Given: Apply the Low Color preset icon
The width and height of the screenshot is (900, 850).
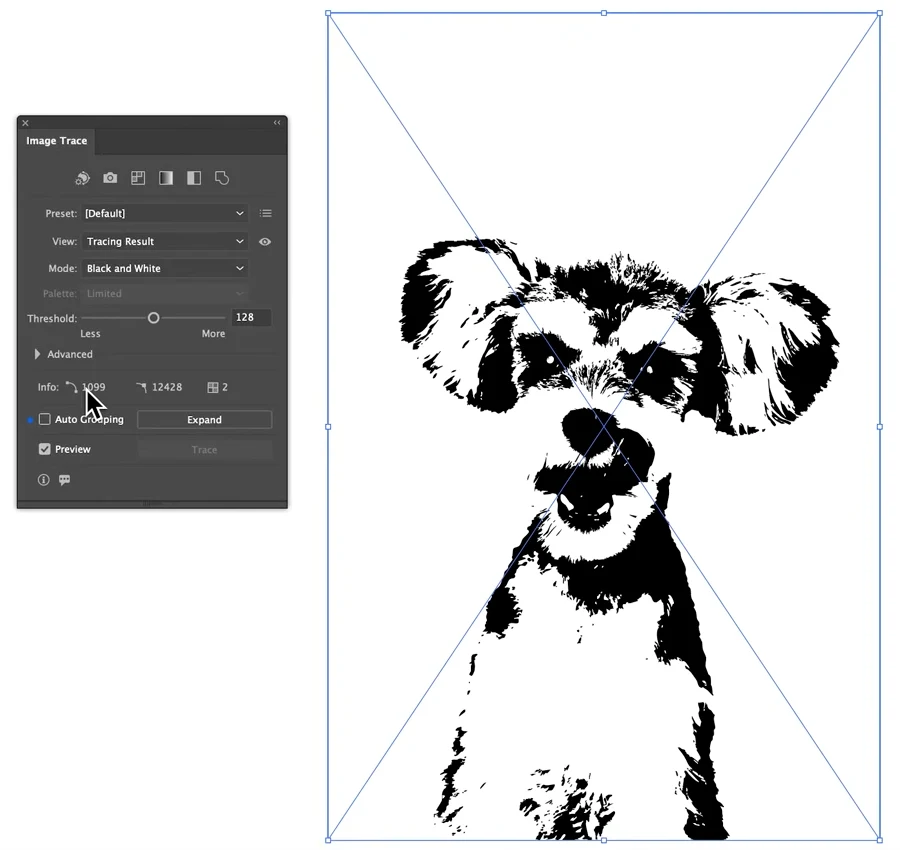Looking at the screenshot, I should click(138, 178).
